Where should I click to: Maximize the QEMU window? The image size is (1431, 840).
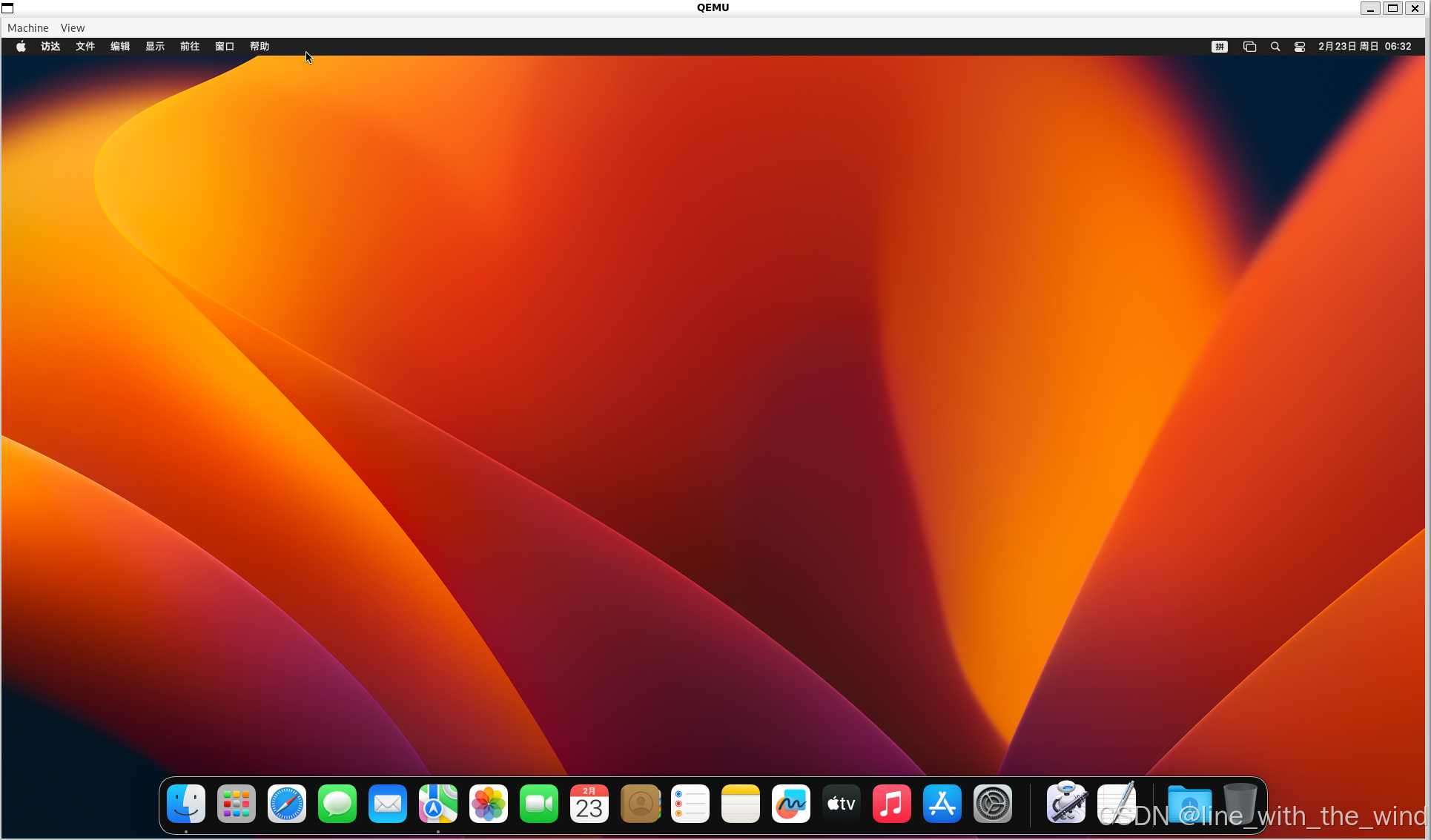[1392, 8]
